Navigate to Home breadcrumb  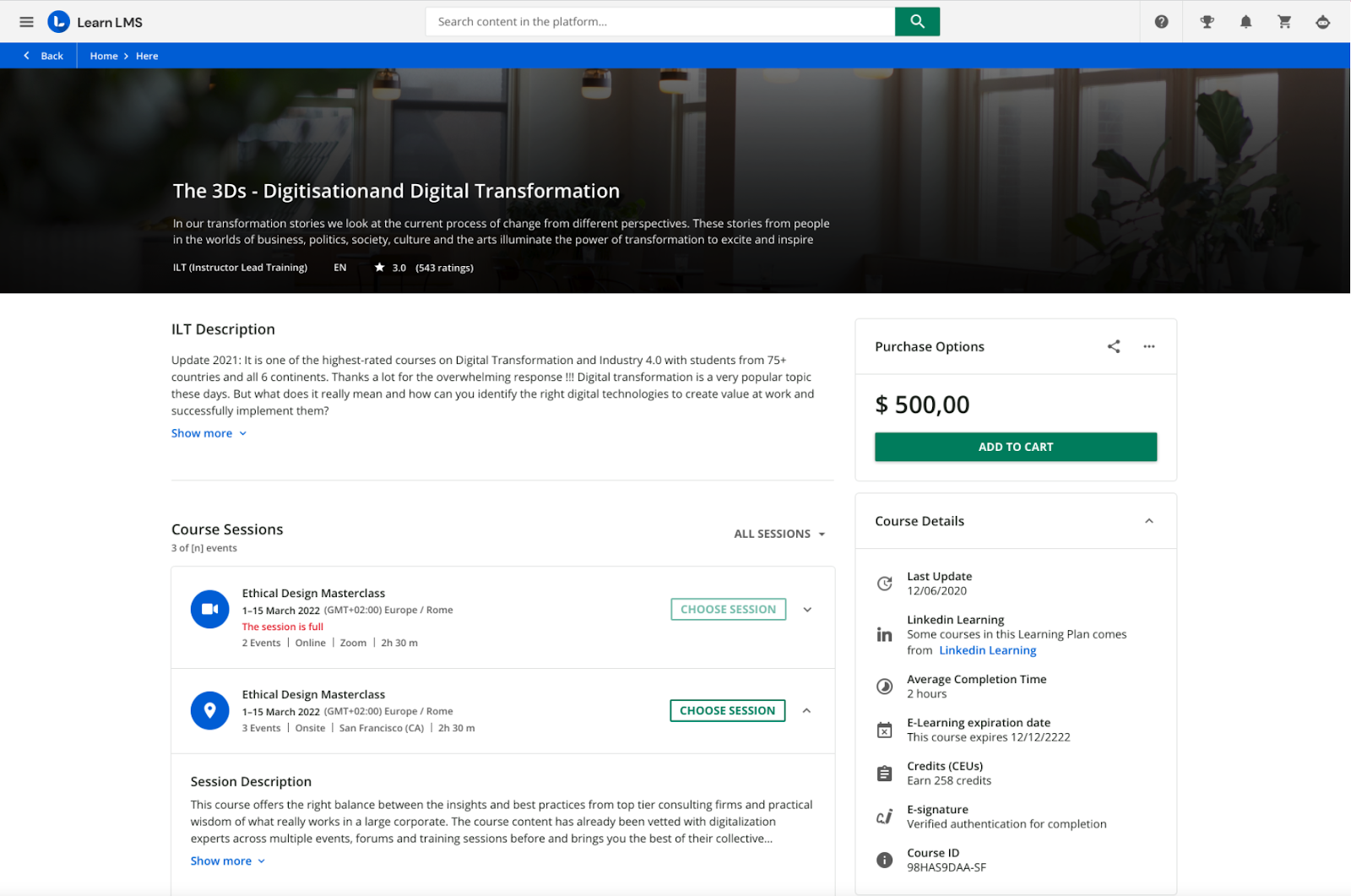tap(104, 56)
